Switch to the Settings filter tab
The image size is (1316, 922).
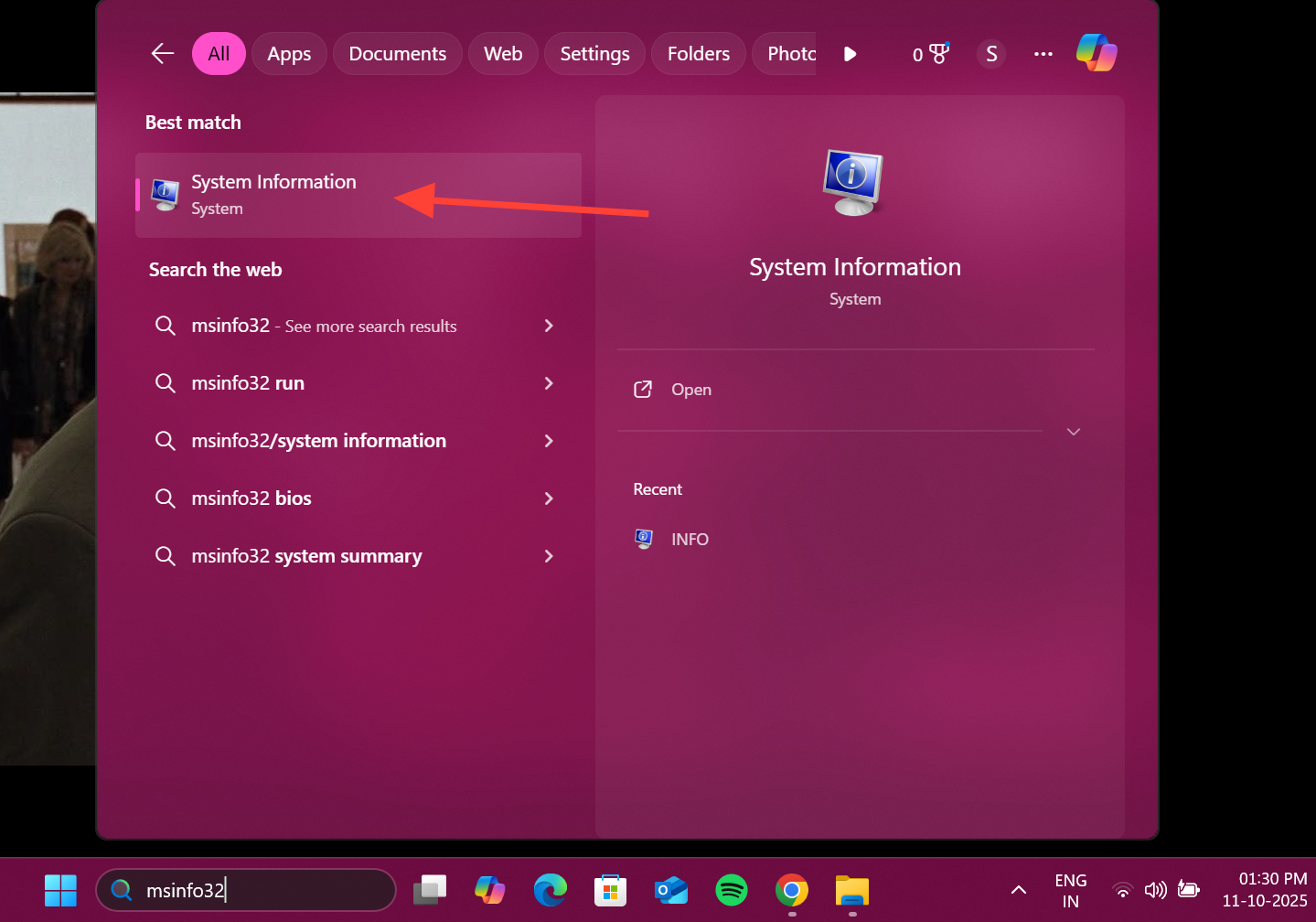click(594, 54)
